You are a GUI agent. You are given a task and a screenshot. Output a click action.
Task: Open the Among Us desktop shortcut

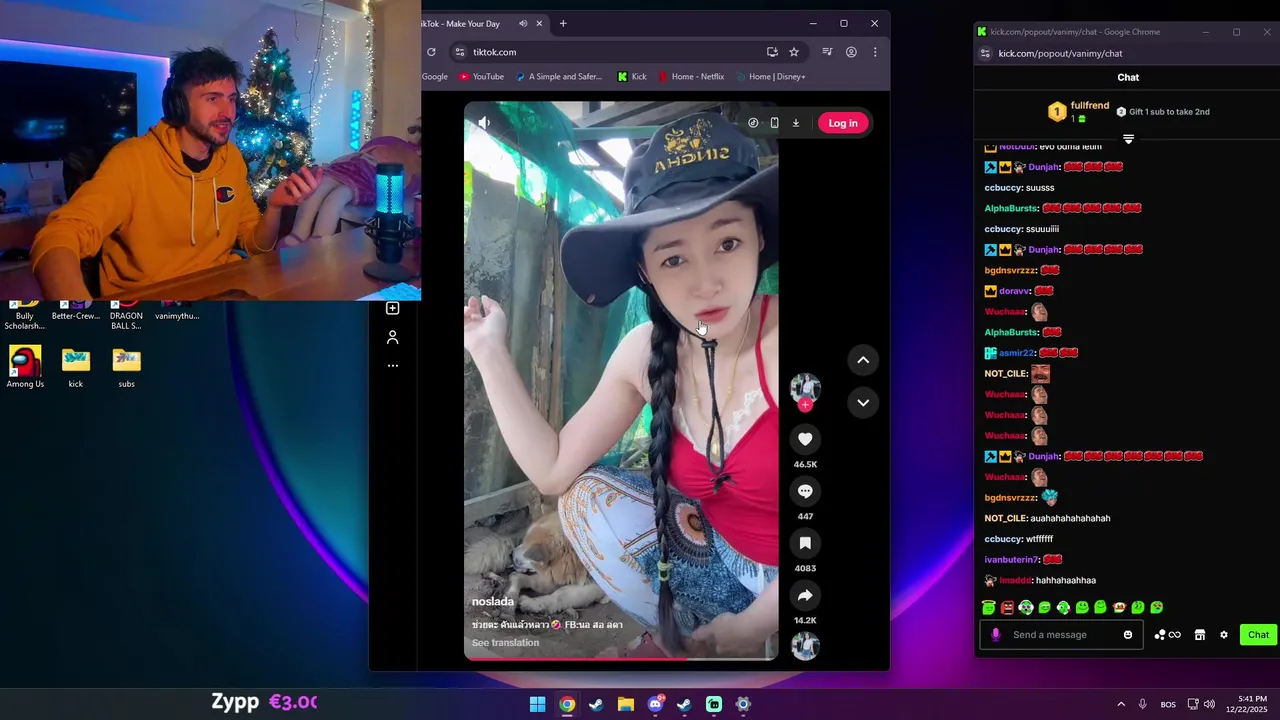point(25,367)
